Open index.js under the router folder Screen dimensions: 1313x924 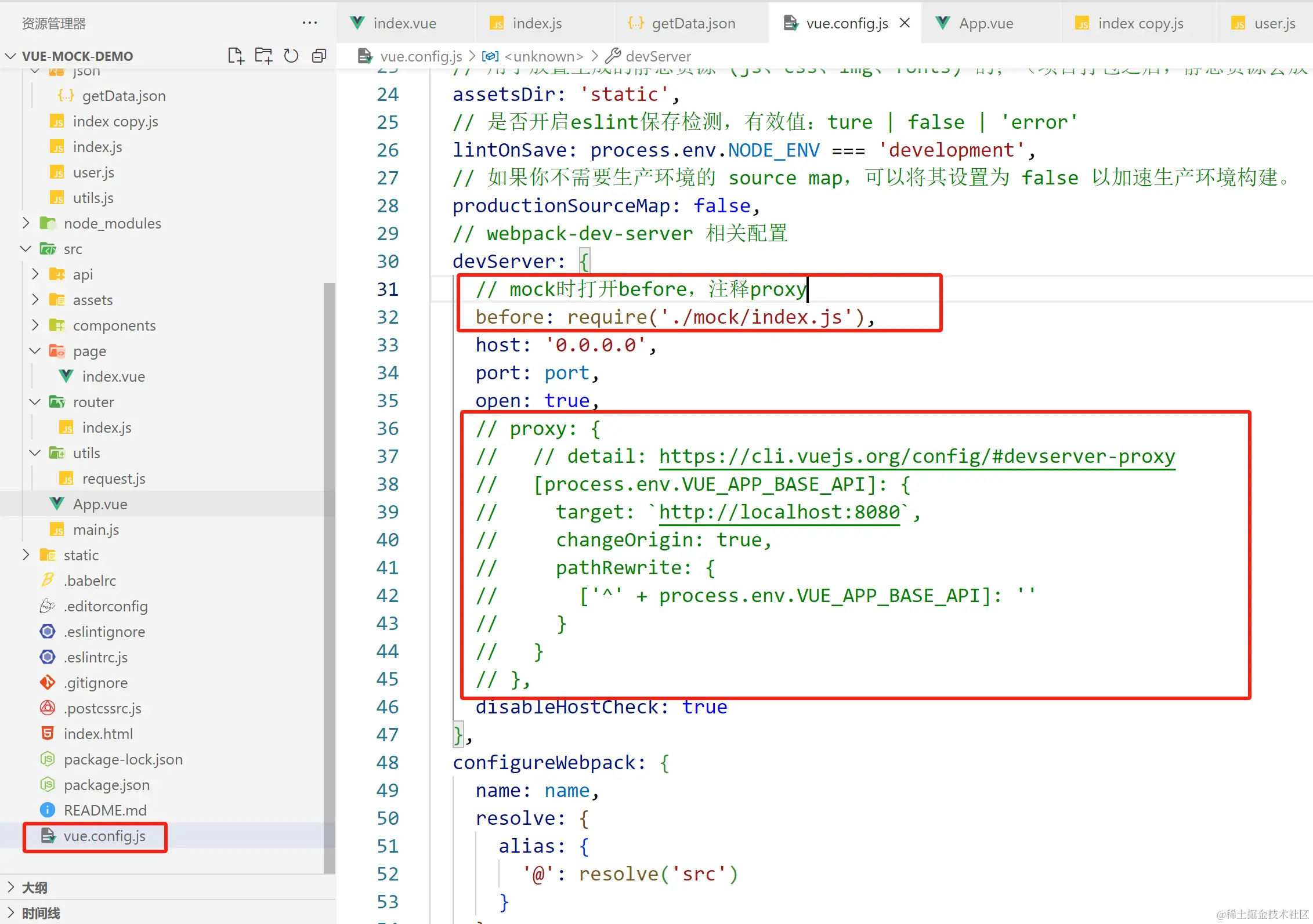click(x=107, y=427)
